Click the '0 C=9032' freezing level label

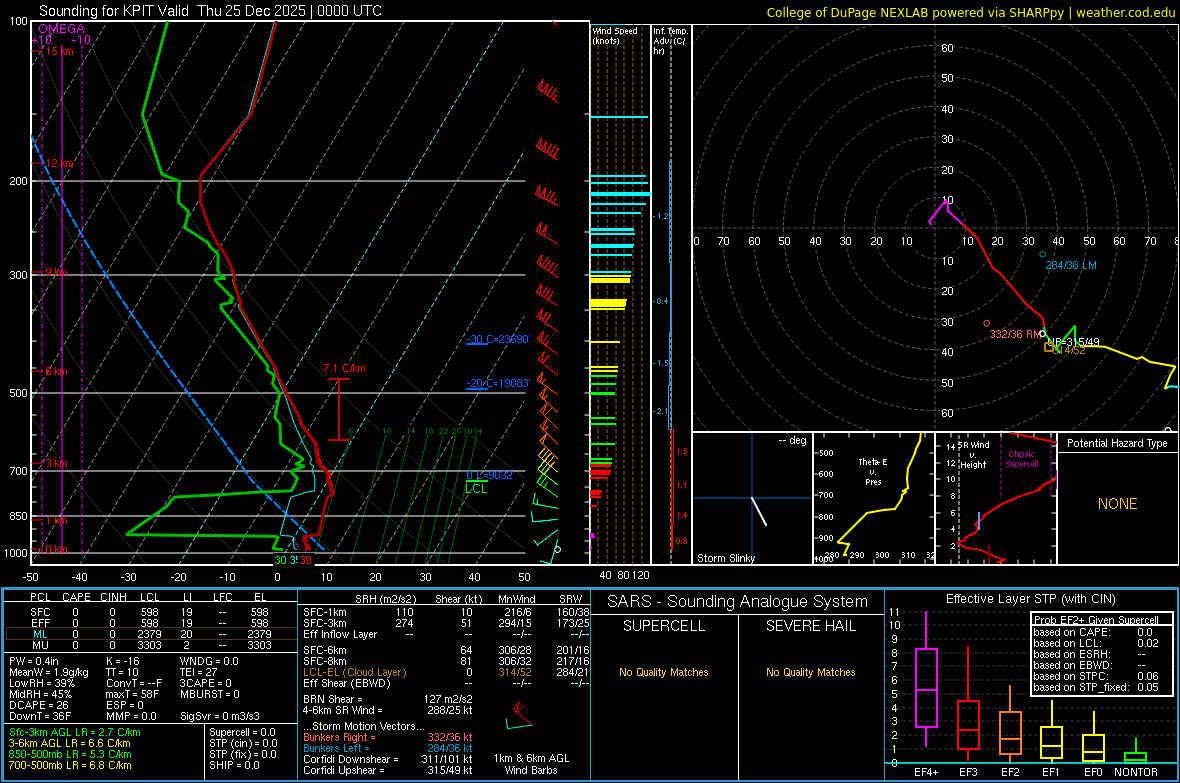click(489, 475)
